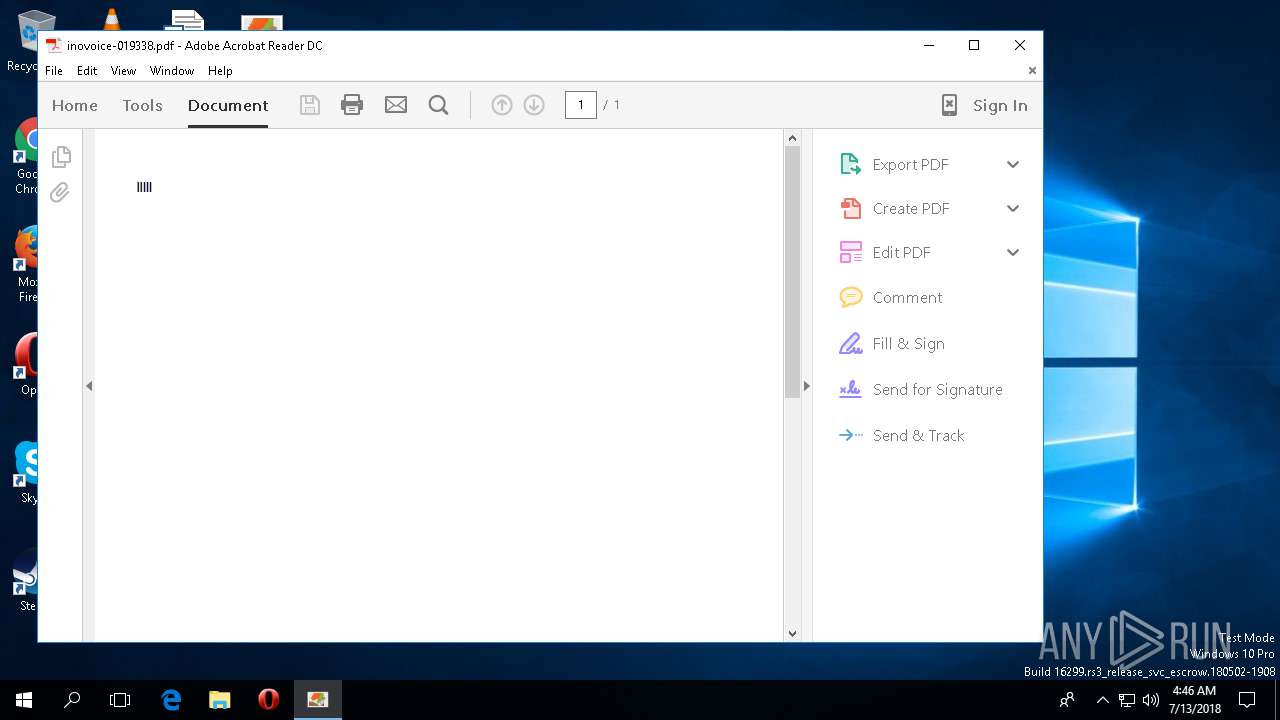
Task: Switch to the Tools tab
Action: [142, 105]
